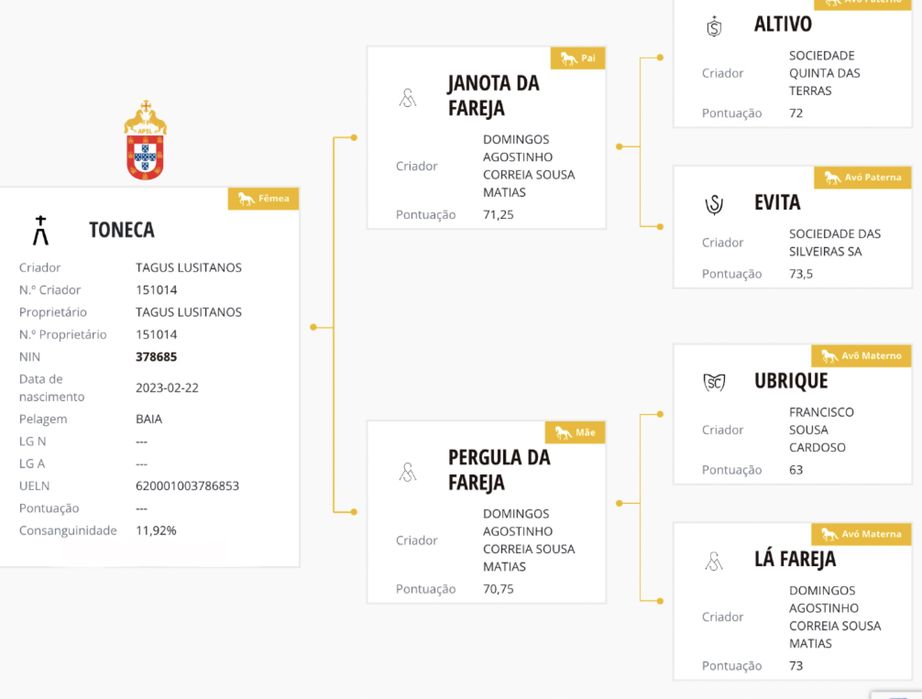Click the Mãe badge on dam card
The width and height of the screenshot is (922, 699).
click(x=575, y=433)
